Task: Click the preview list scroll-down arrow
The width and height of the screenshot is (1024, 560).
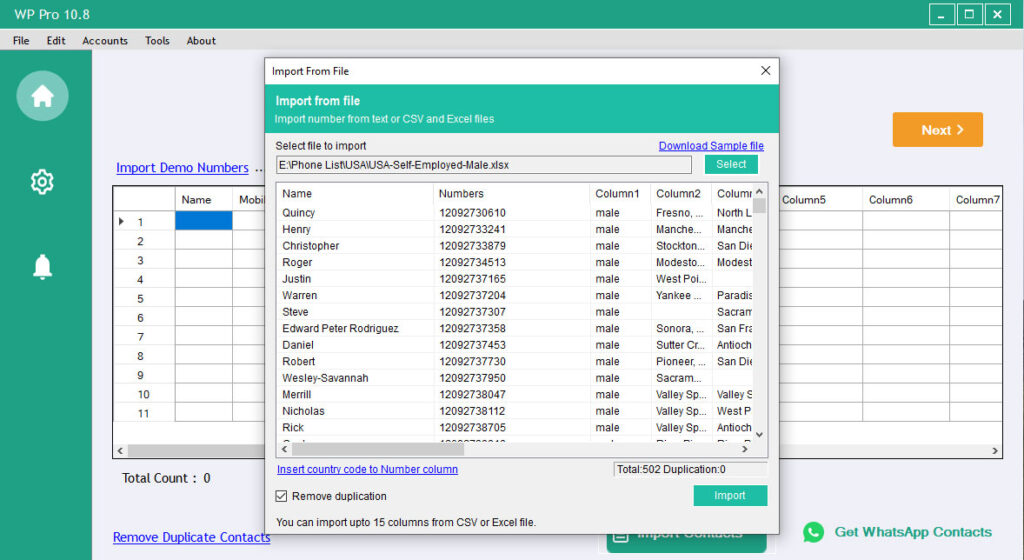Action: point(759,435)
